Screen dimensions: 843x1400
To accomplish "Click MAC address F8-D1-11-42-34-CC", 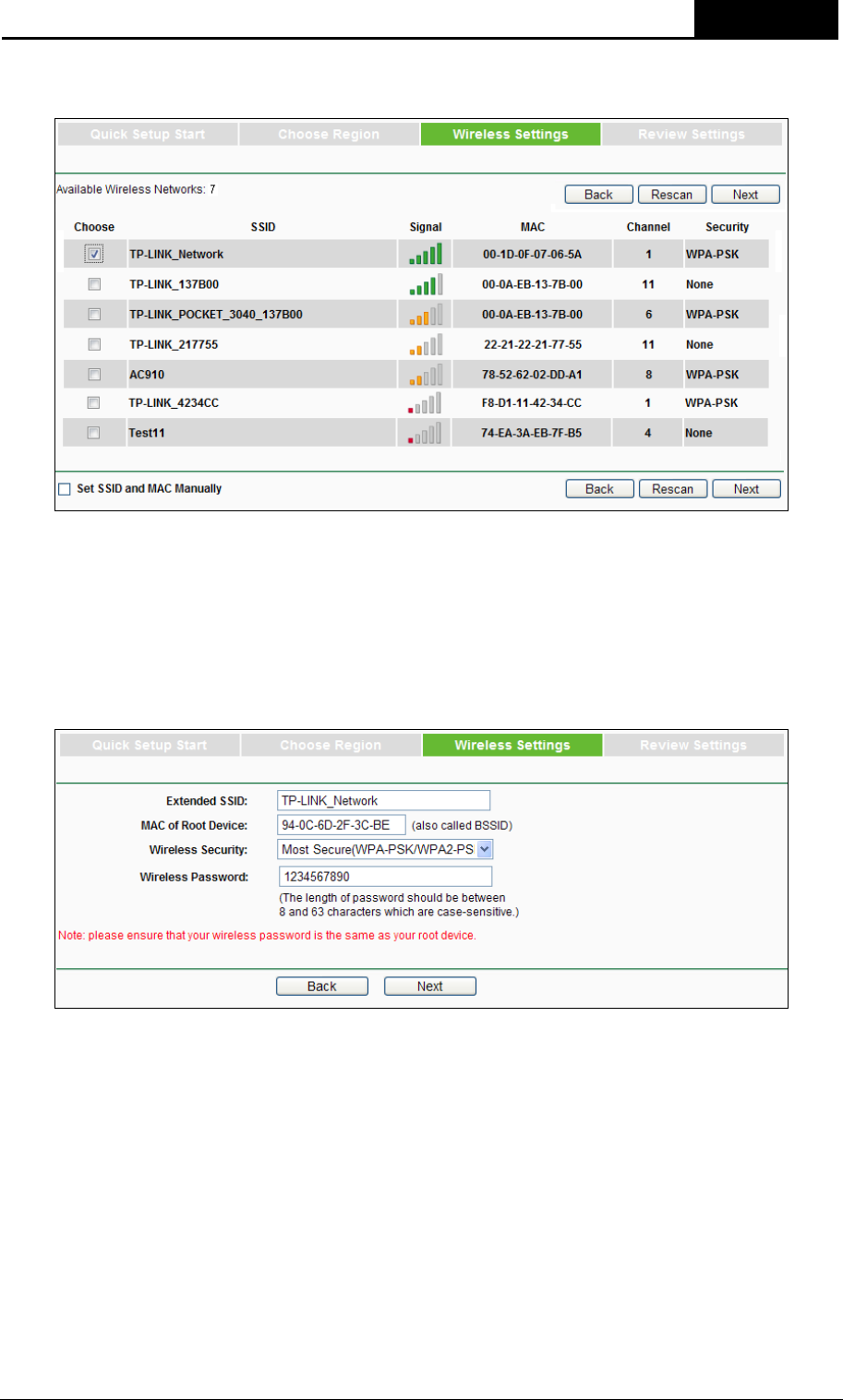I will click(533, 403).
